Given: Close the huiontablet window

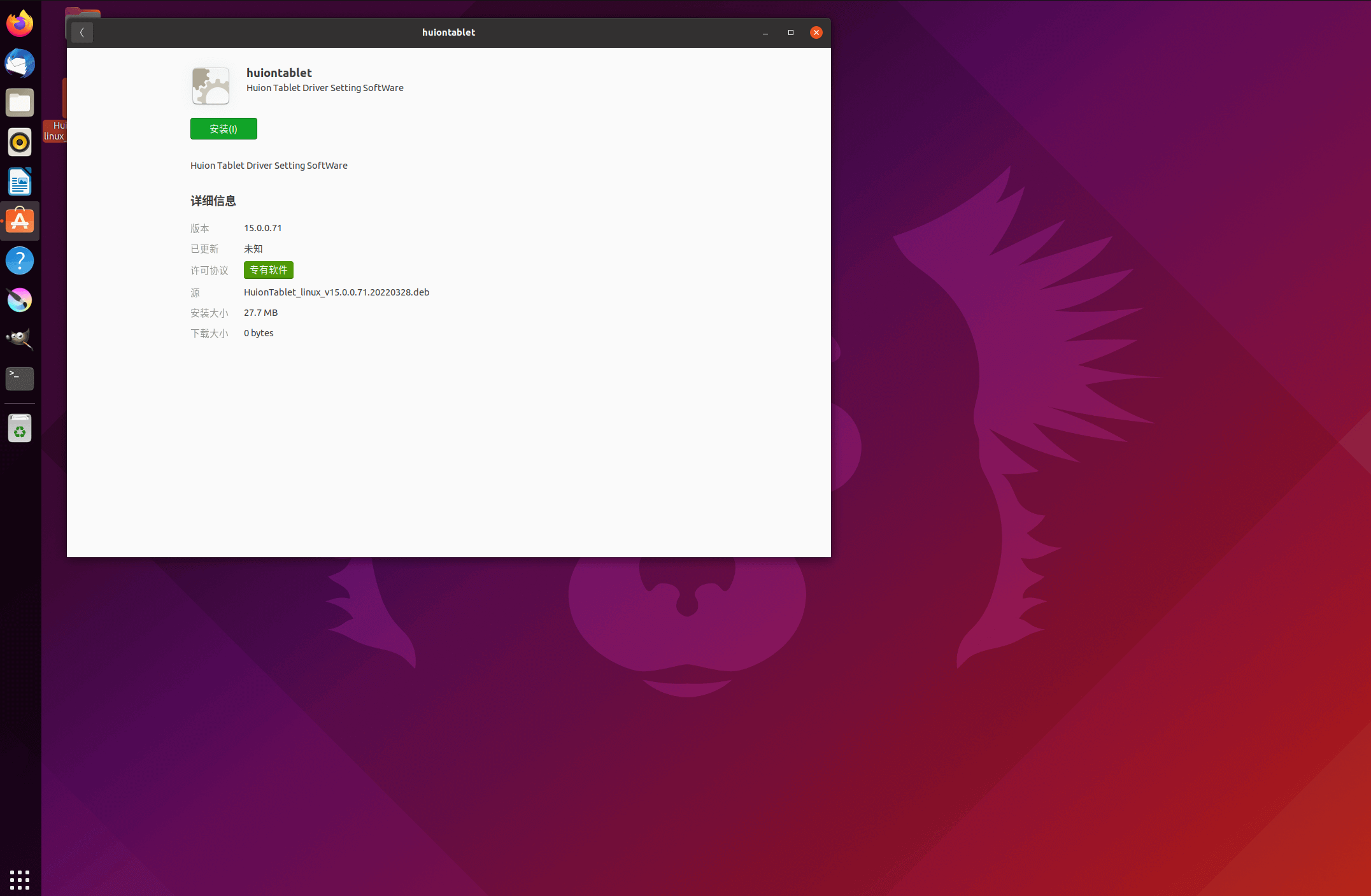Looking at the screenshot, I should (x=816, y=32).
